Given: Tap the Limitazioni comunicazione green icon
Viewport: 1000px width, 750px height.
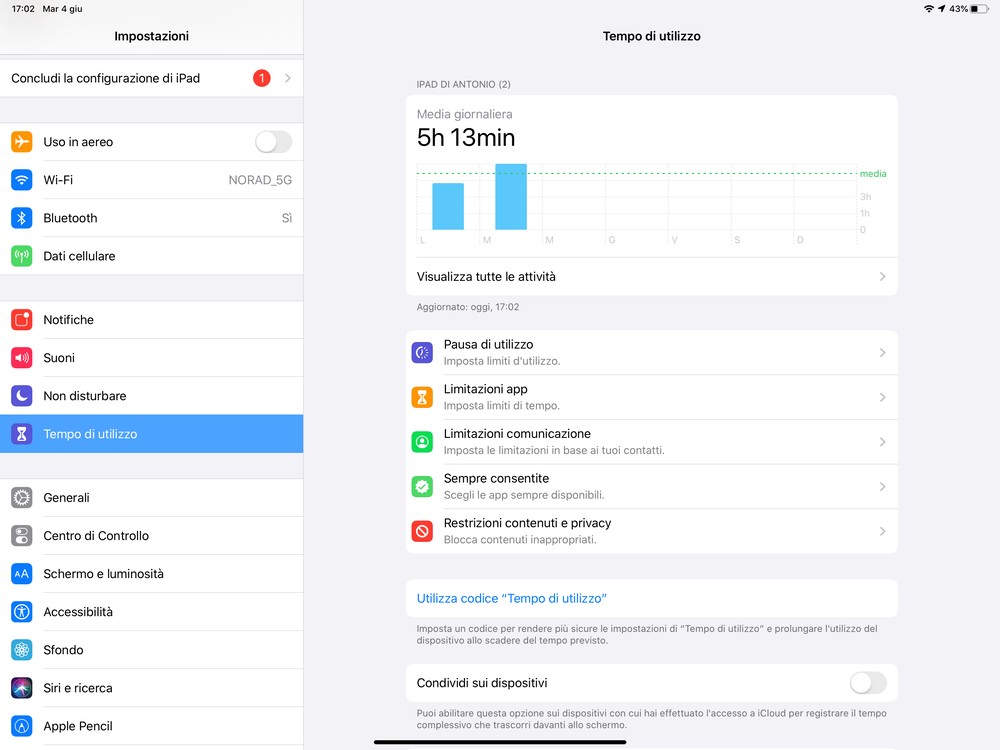Looking at the screenshot, I should point(422,441).
